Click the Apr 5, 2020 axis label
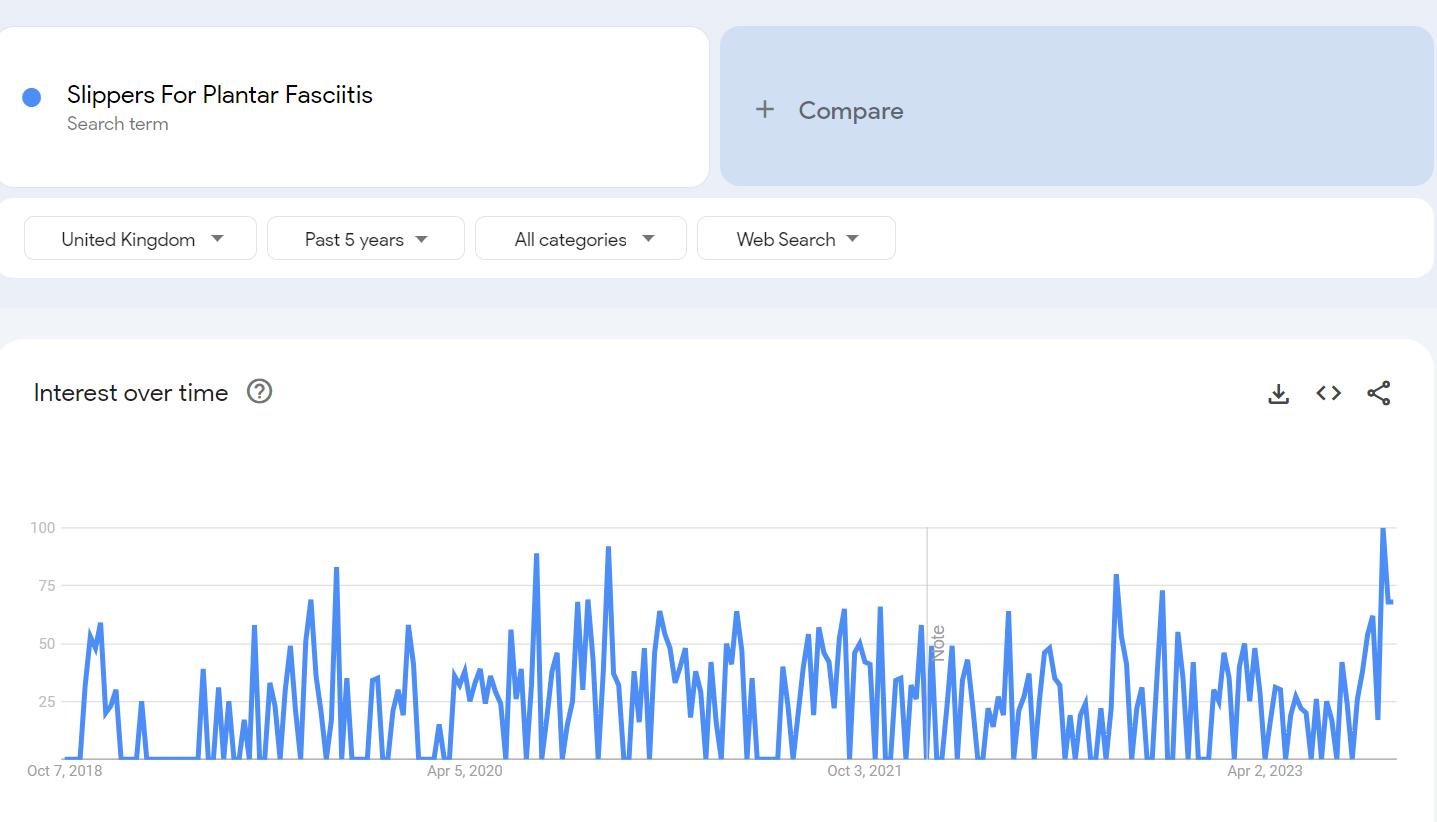1437x822 pixels. 465,771
